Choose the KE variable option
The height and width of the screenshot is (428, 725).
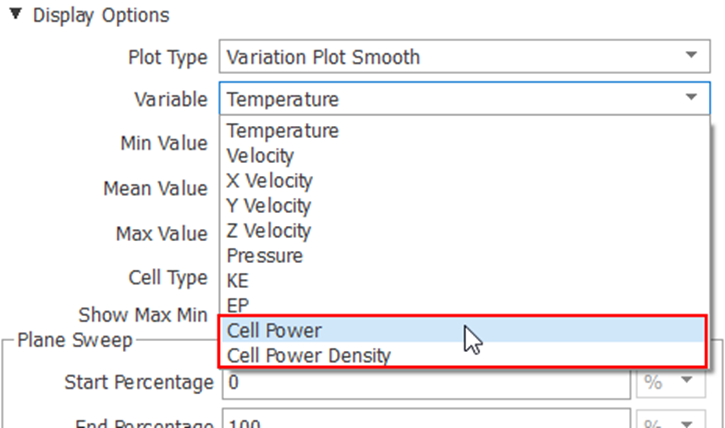[x=240, y=281]
